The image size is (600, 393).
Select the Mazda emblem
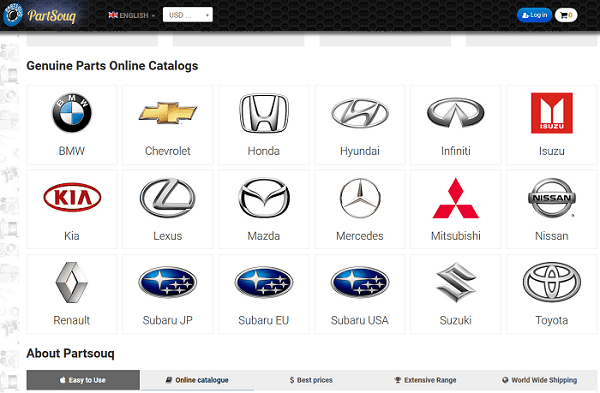[264, 198]
